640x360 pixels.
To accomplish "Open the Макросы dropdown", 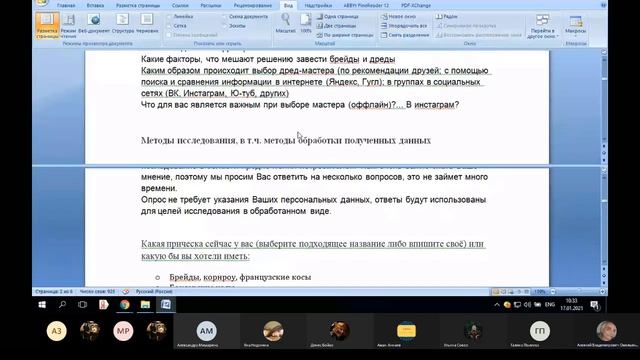I will click(x=576, y=25).
